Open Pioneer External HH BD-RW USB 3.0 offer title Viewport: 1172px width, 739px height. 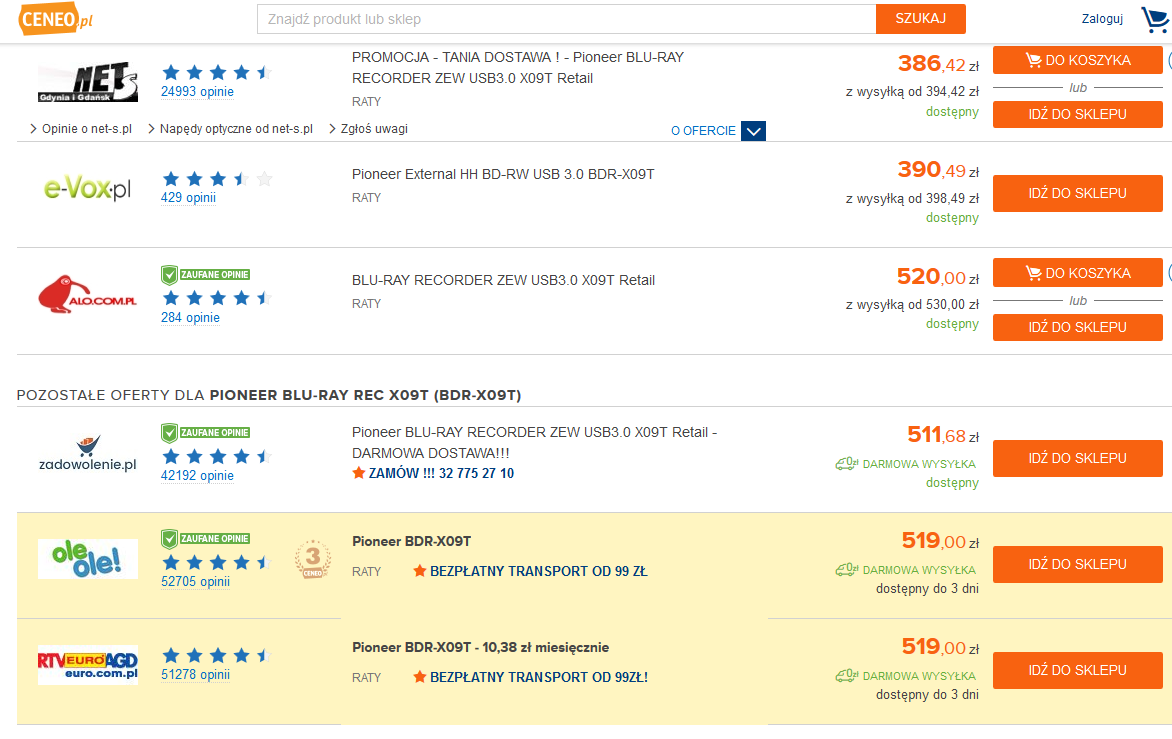point(503,174)
